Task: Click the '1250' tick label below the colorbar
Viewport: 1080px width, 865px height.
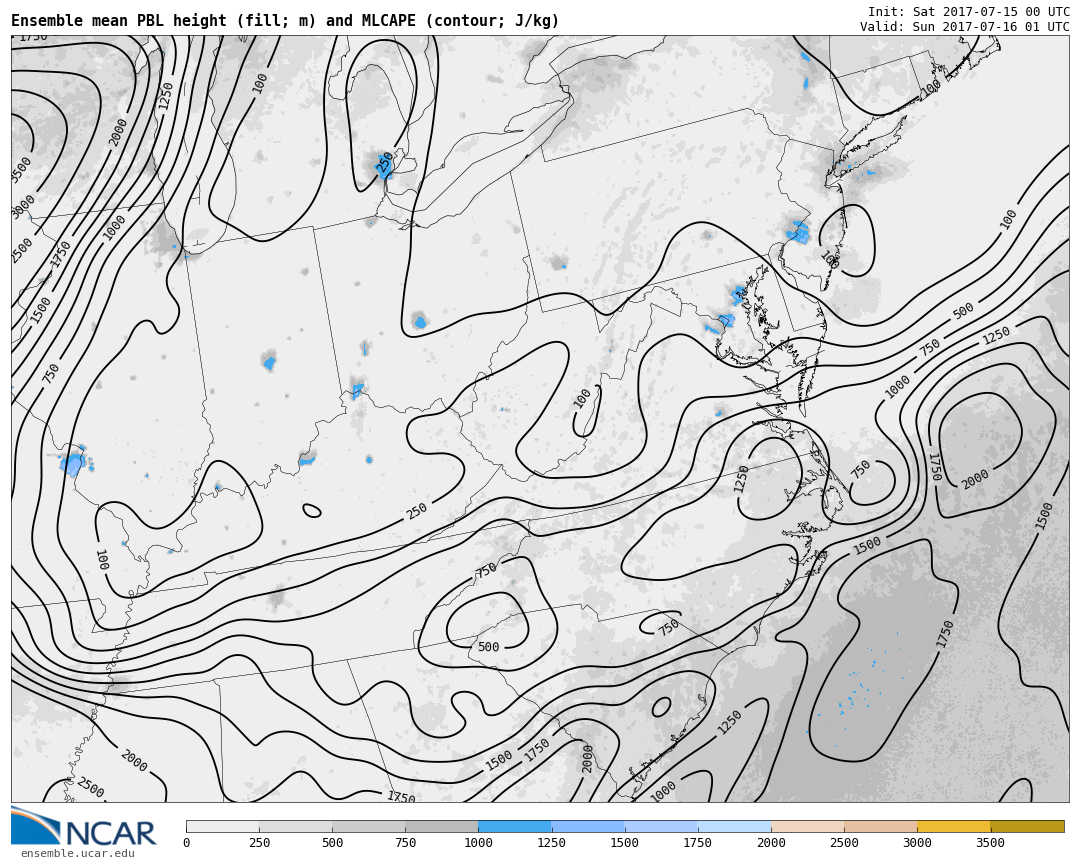Action: click(x=552, y=842)
